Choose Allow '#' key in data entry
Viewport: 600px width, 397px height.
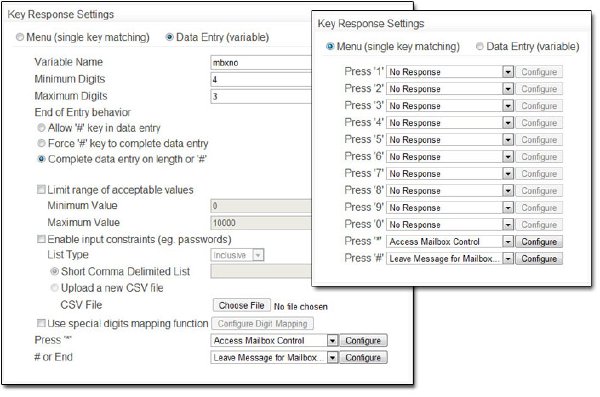(x=41, y=127)
